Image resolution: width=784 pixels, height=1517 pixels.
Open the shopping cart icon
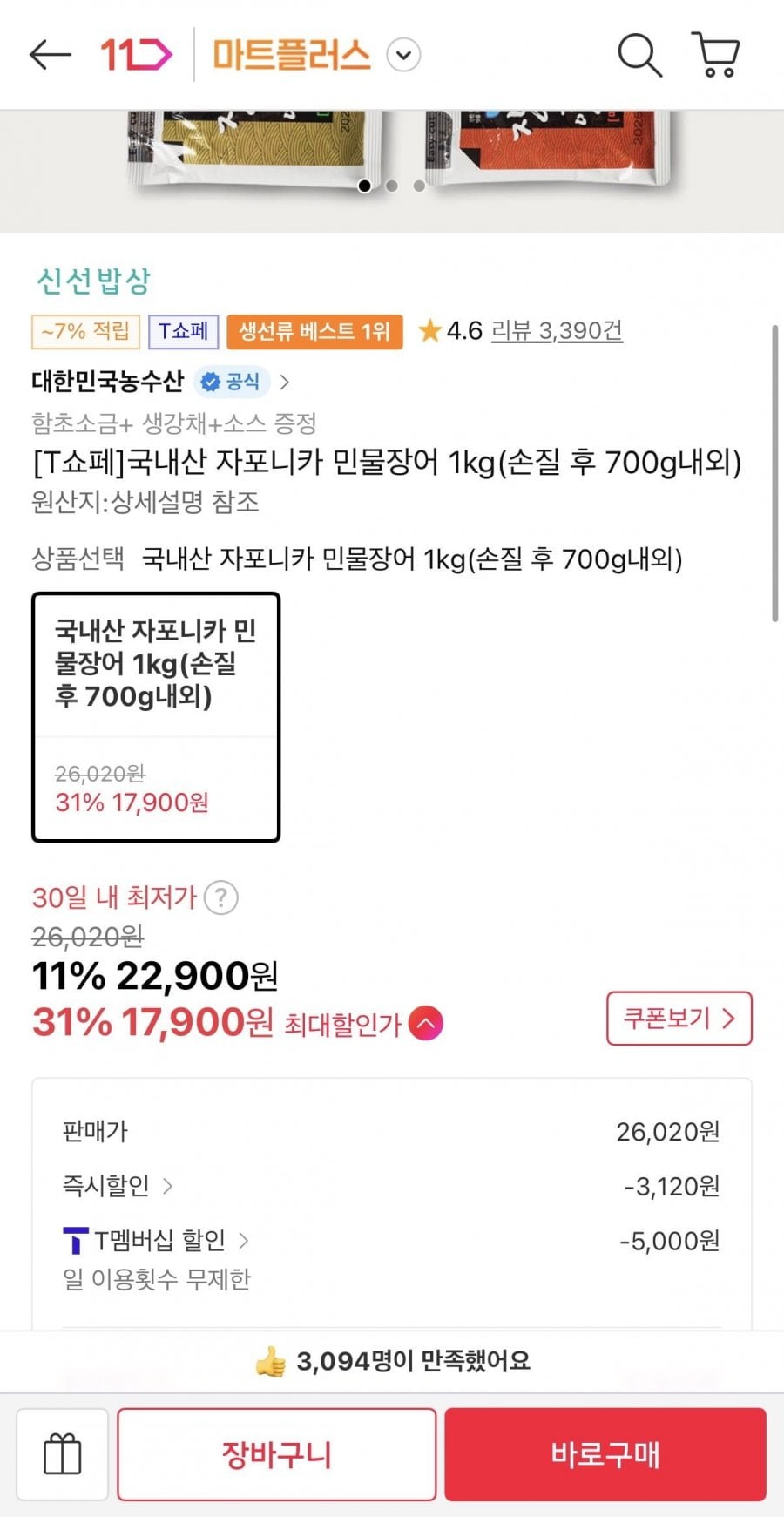coord(716,55)
